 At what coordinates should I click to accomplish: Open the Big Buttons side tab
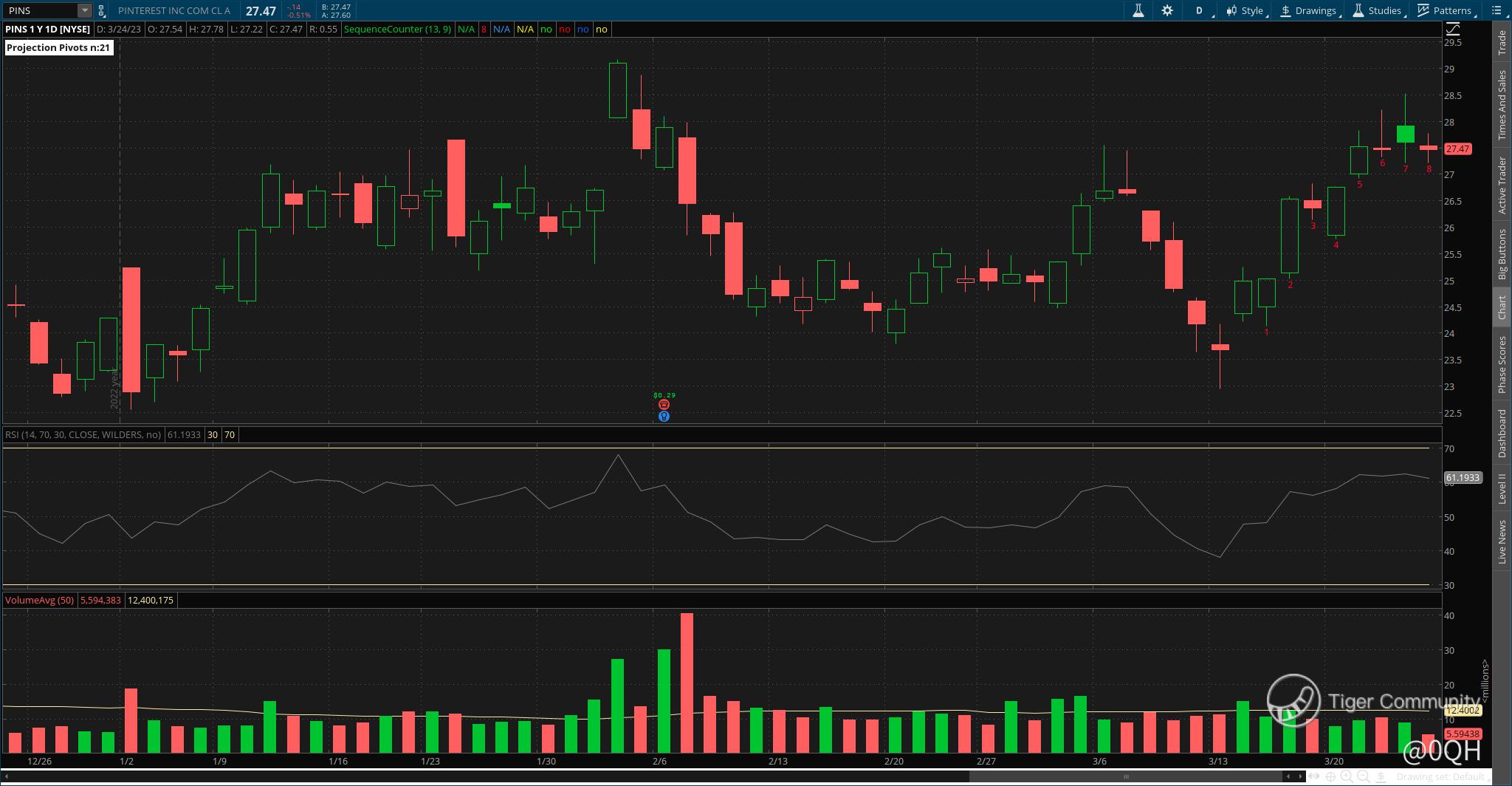tap(1502, 253)
